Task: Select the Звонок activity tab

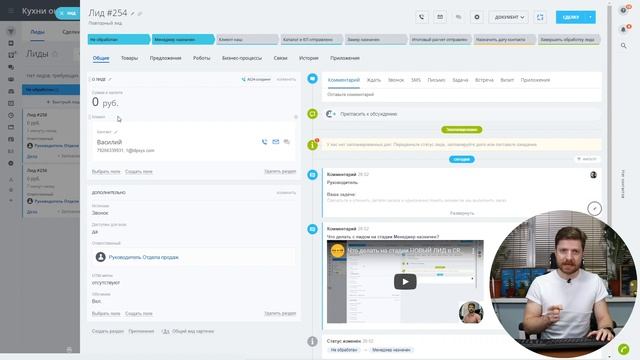Action: coord(396,80)
